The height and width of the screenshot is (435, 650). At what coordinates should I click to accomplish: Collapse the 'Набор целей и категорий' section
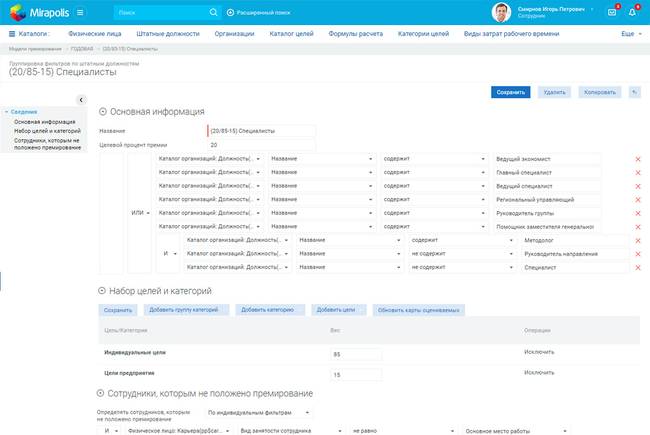[103, 291]
